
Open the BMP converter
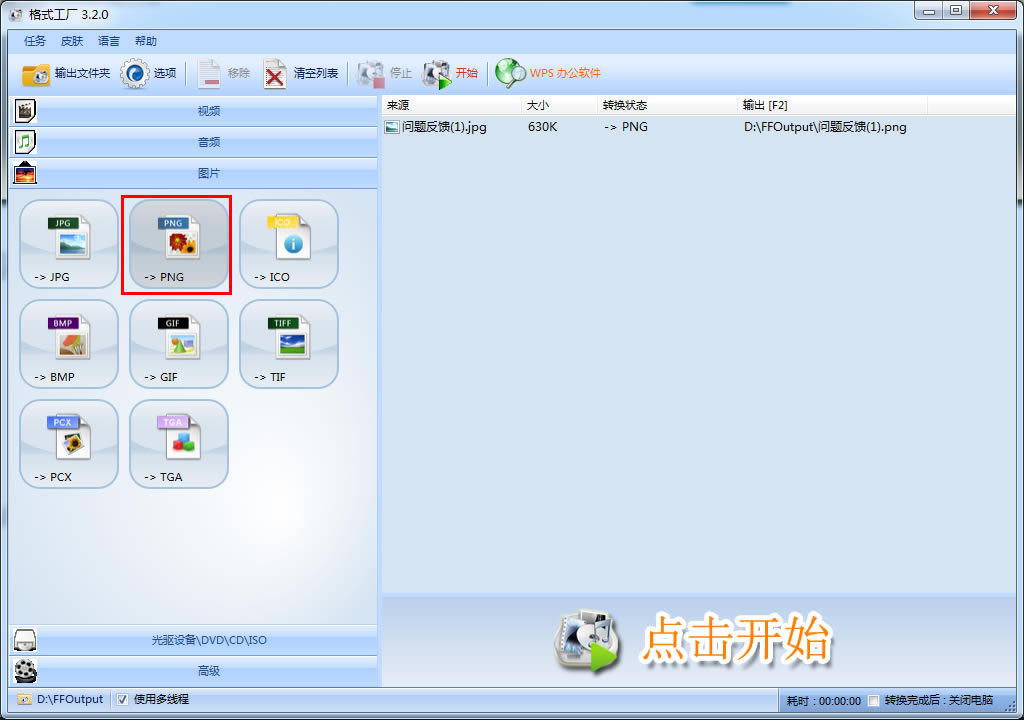(68, 344)
